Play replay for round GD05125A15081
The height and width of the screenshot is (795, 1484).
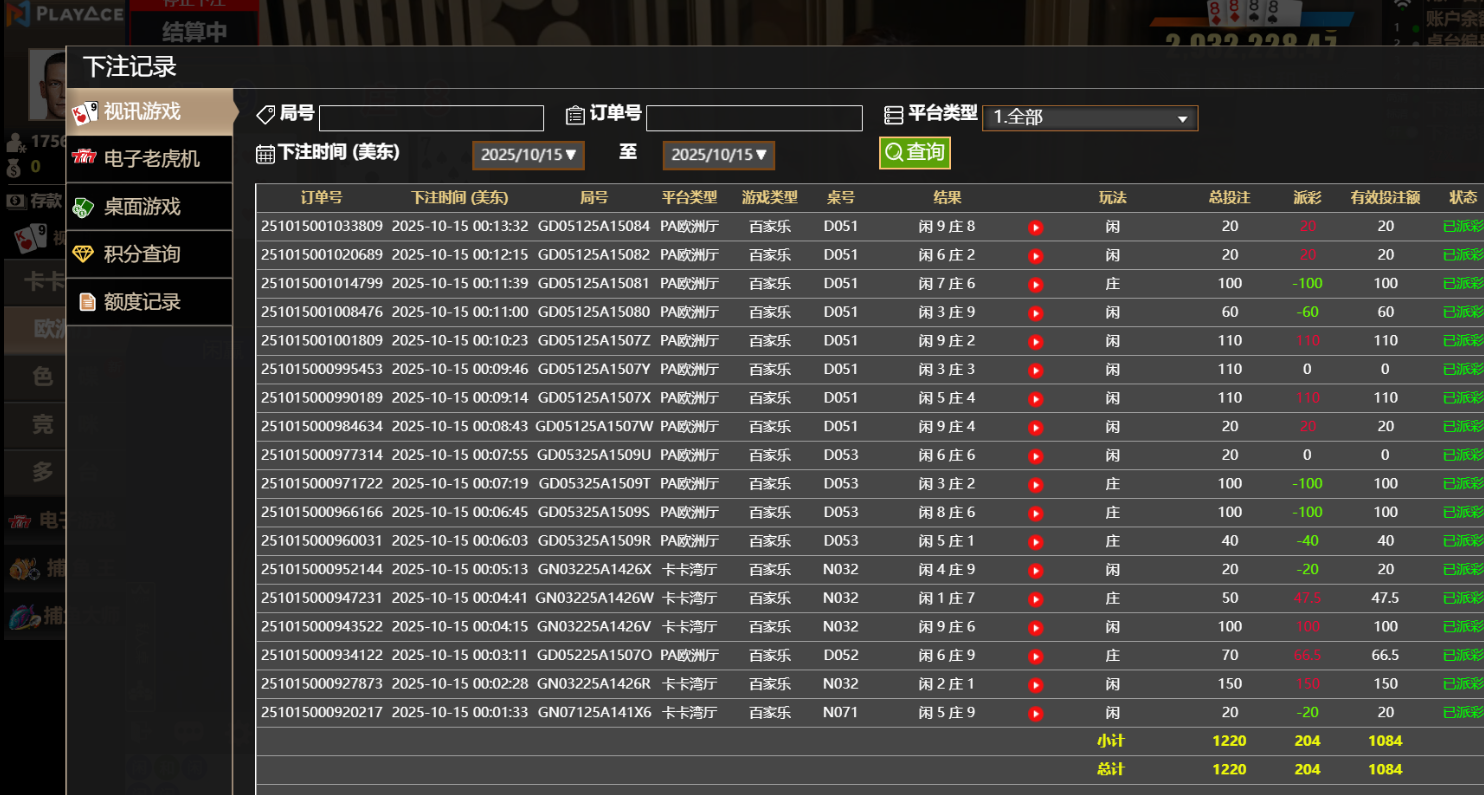(1036, 284)
